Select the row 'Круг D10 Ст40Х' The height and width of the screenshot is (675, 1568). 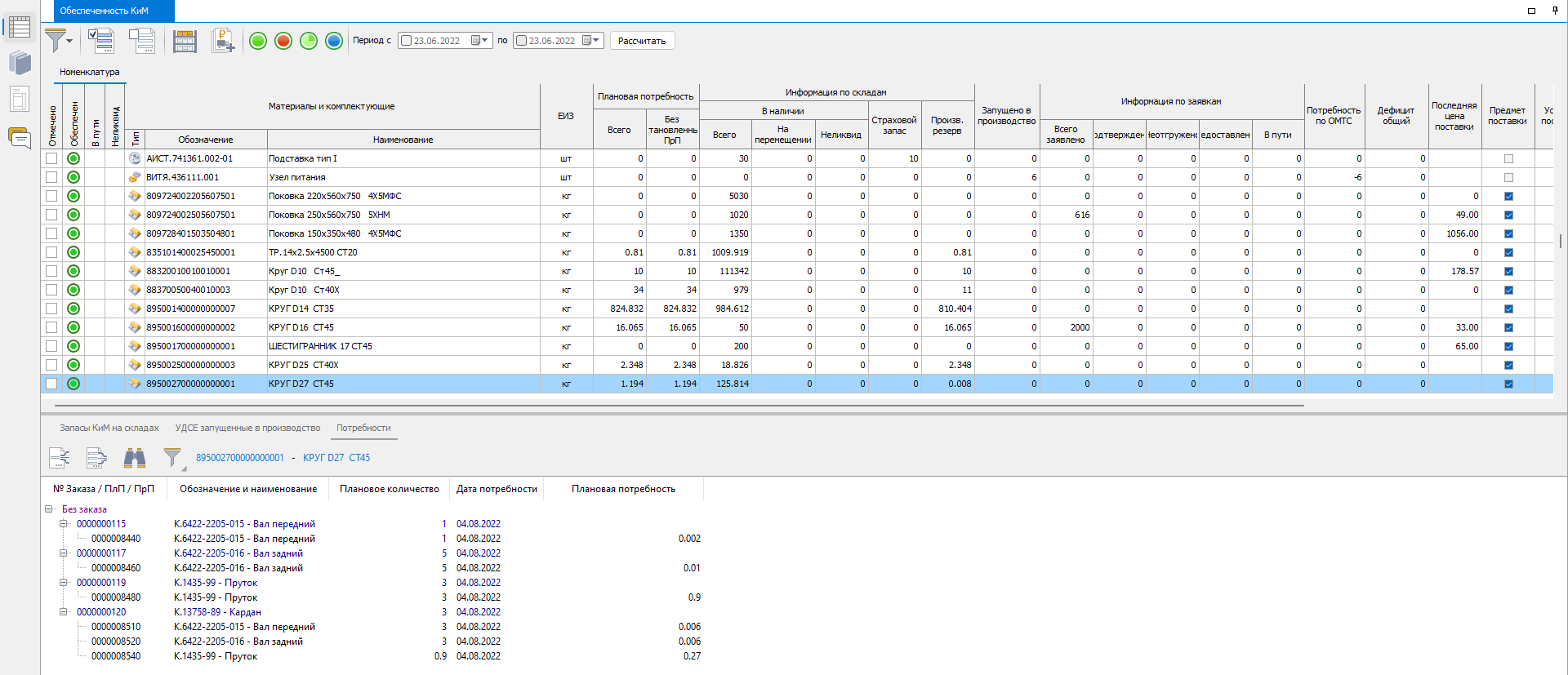click(x=327, y=290)
